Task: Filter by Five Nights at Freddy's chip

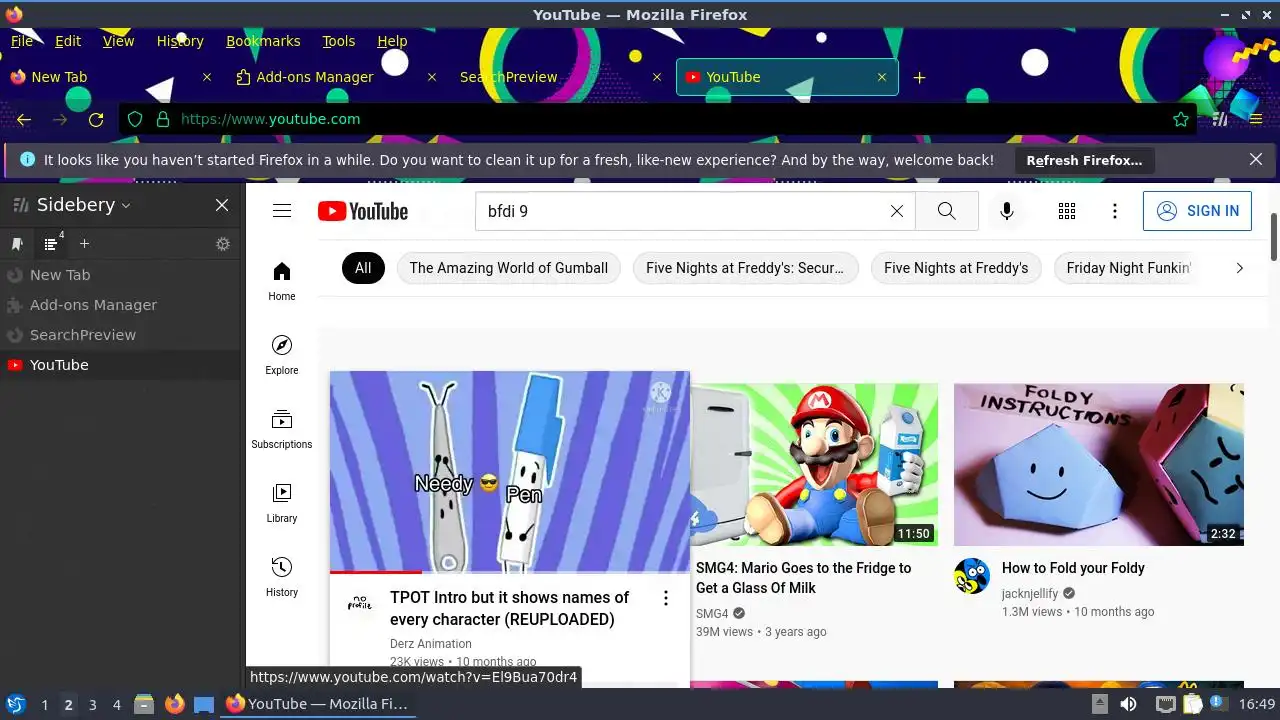Action: click(956, 268)
